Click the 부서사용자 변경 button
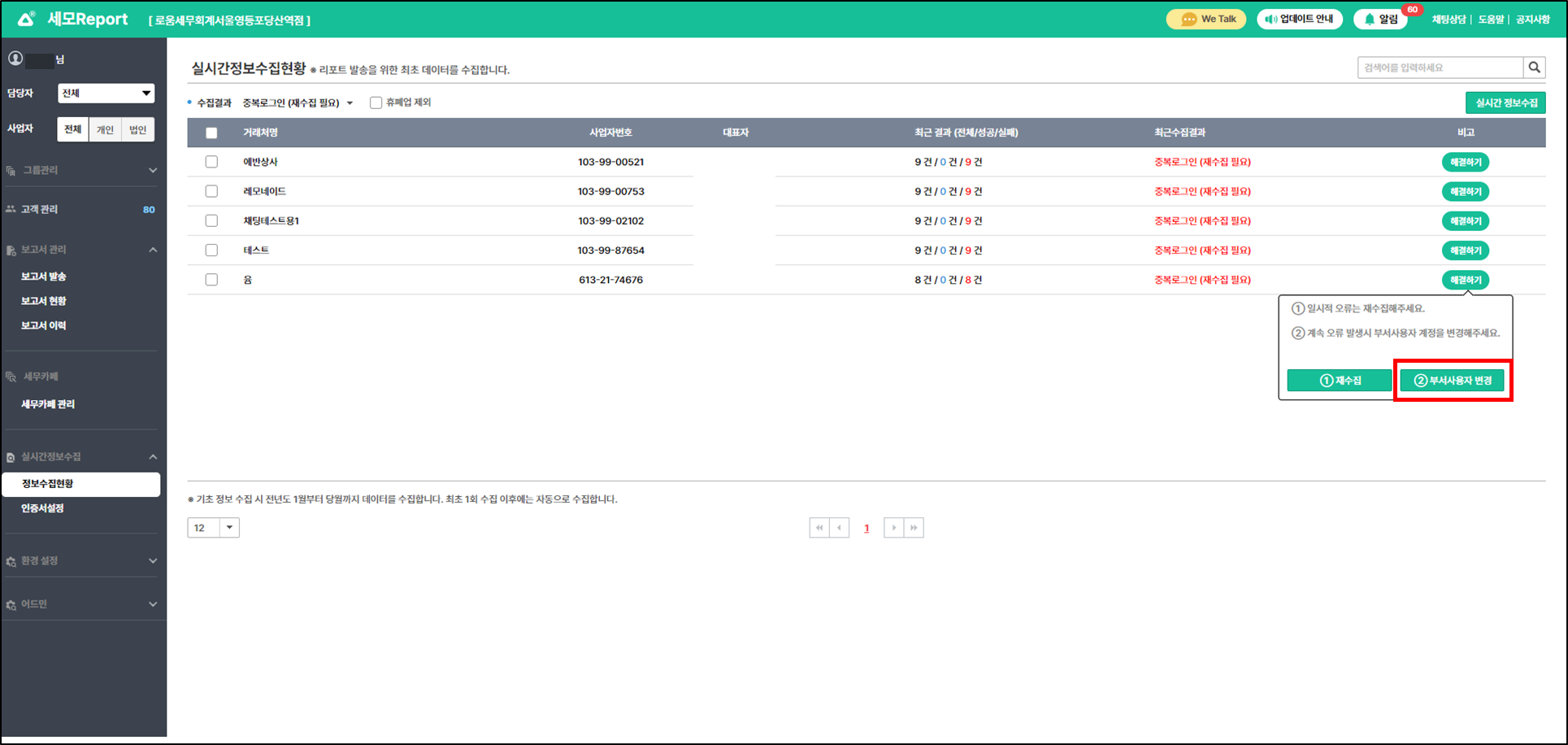 click(x=1452, y=381)
